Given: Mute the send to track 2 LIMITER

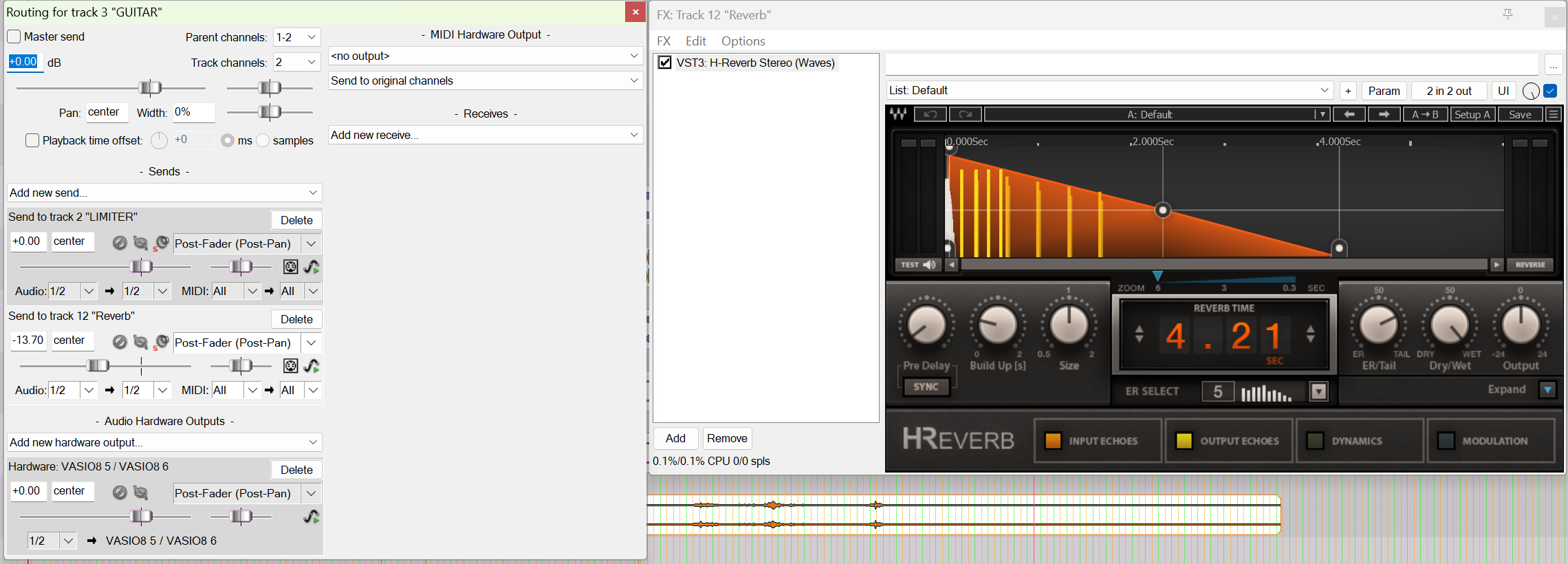Looking at the screenshot, I should point(120,243).
